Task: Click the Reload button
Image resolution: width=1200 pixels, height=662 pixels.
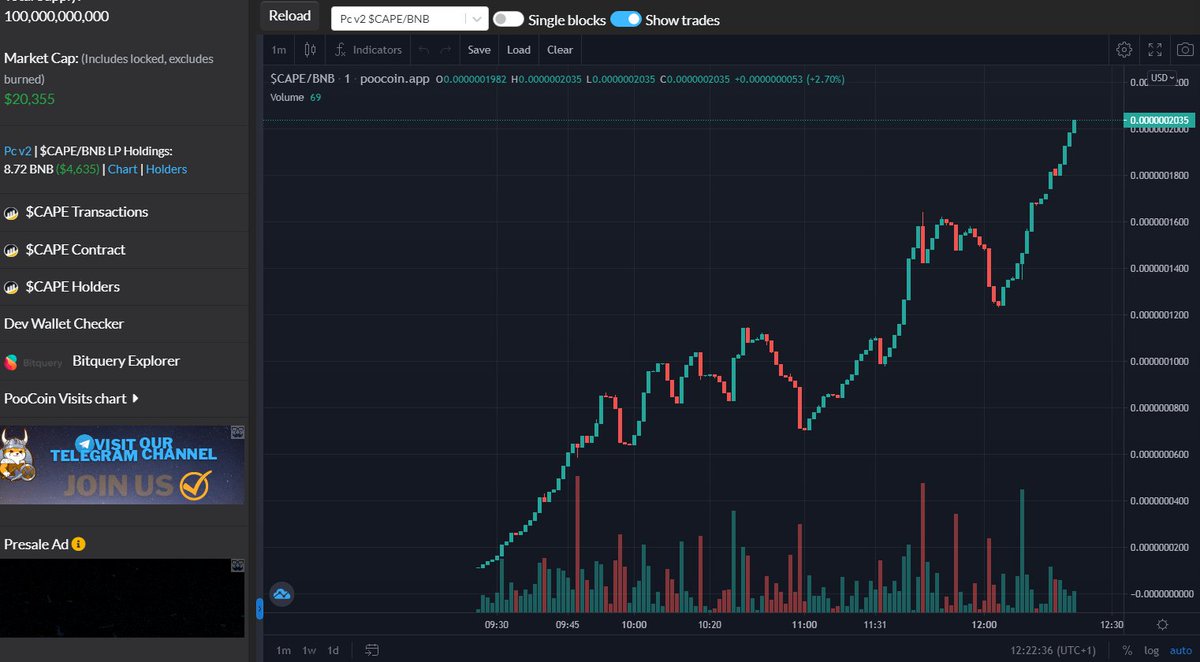Action: coord(290,16)
